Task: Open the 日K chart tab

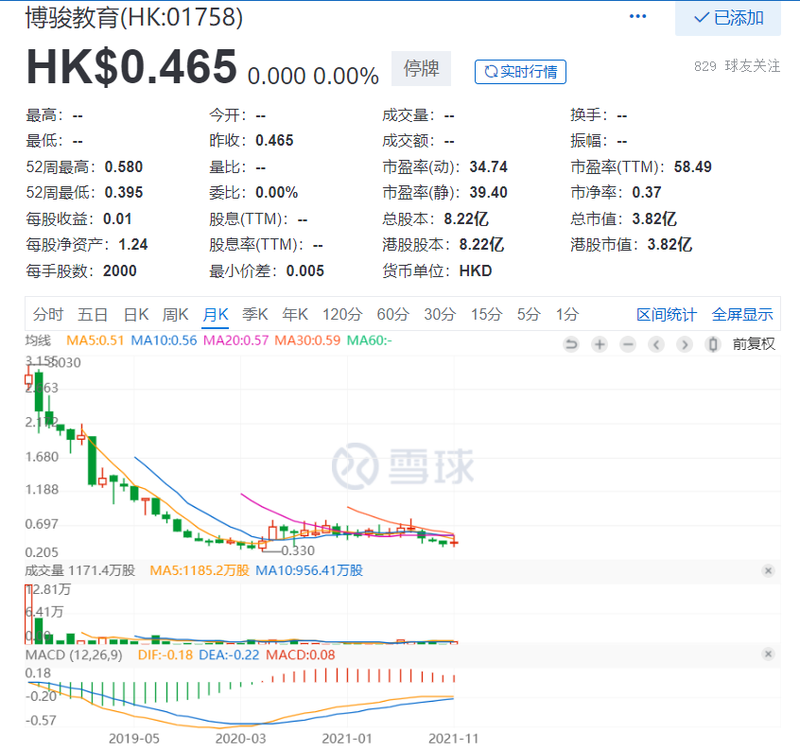Action: click(x=136, y=314)
